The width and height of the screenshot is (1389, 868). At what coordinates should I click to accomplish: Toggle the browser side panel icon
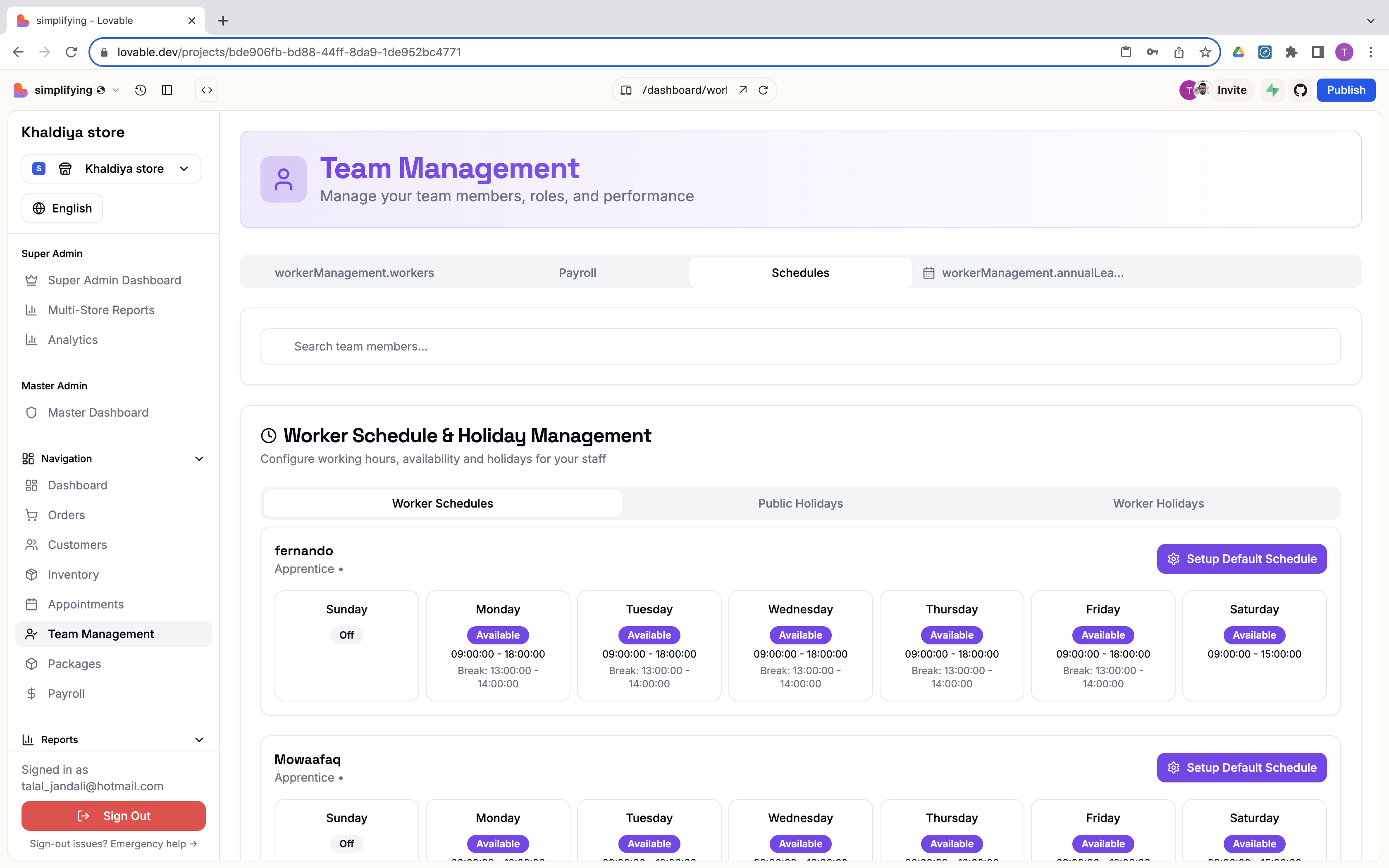pyautogui.click(x=1318, y=52)
